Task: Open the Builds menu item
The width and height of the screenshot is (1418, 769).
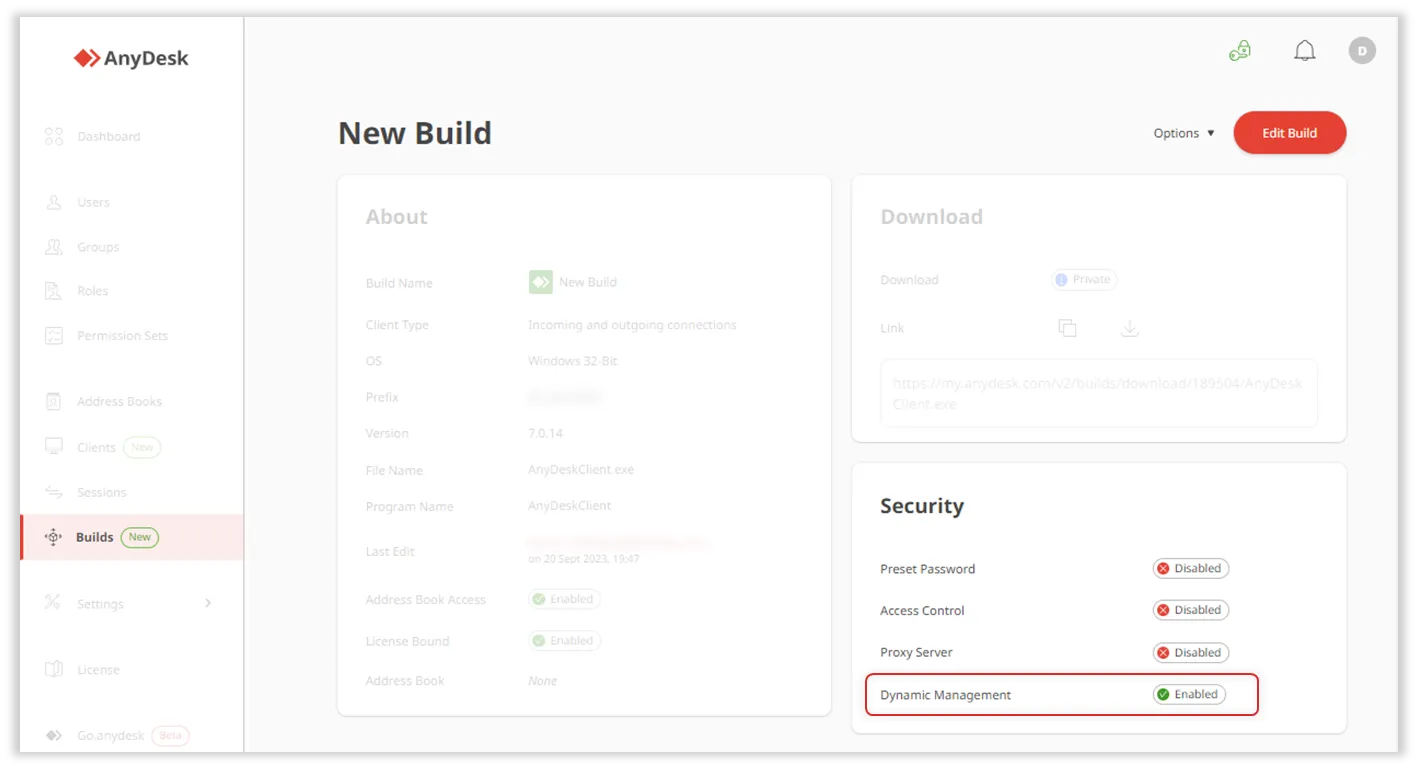Action: (95, 537)
